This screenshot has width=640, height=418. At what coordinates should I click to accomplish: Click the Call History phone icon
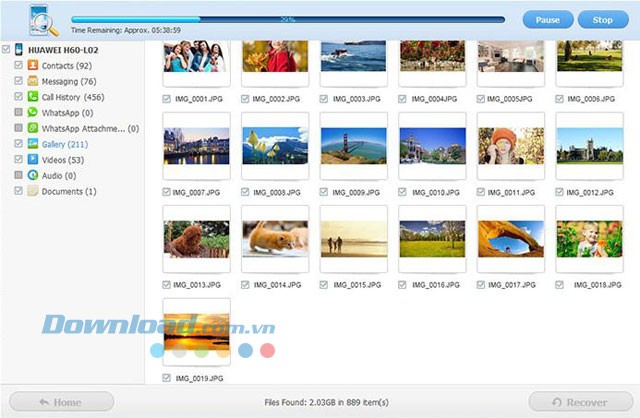[33, 96]
